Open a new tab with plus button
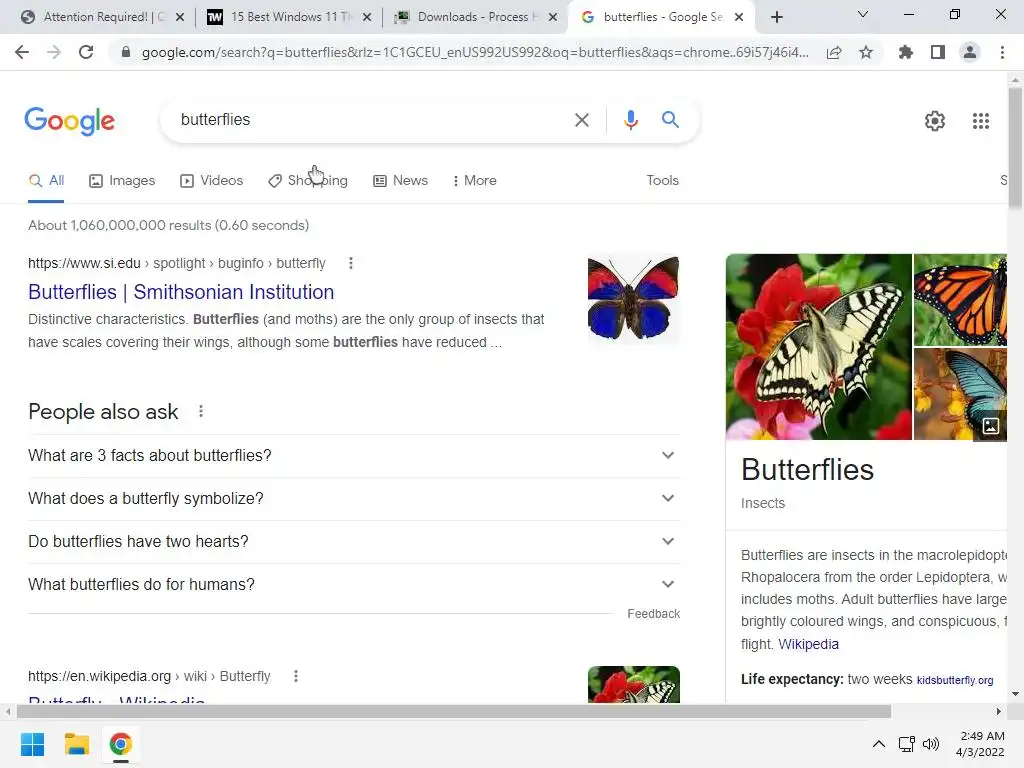This screenshot has height=768, width=1024. click(x=776, y=17)
